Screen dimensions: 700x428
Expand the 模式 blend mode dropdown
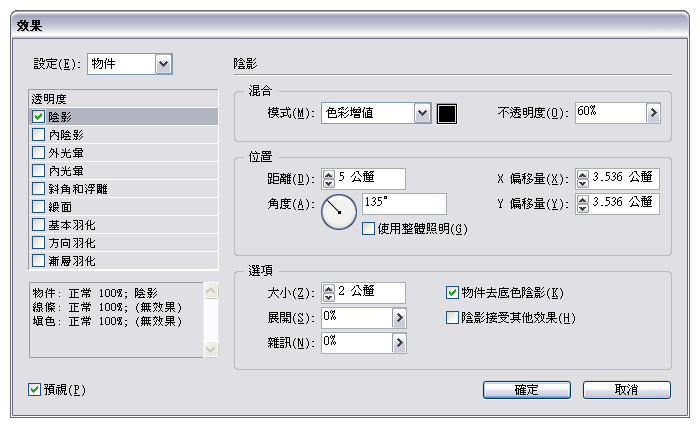(422, 113)
